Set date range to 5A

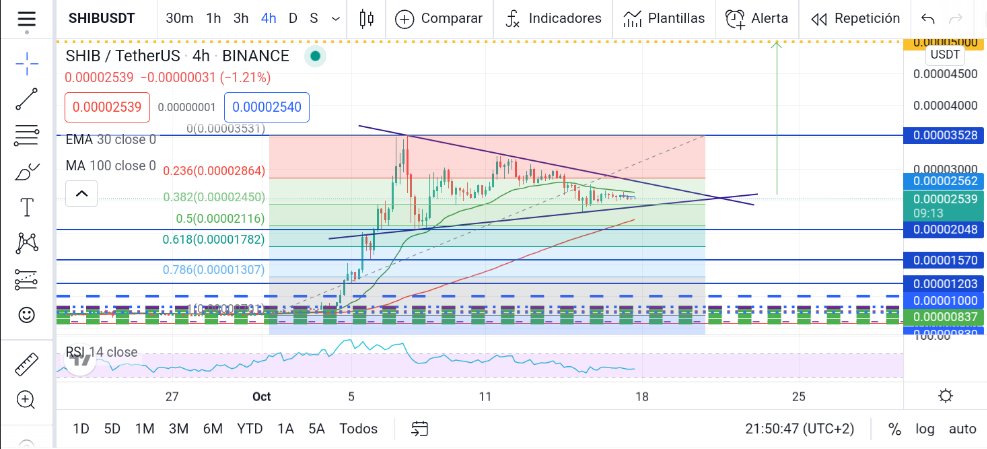click(x=317, y=429)
